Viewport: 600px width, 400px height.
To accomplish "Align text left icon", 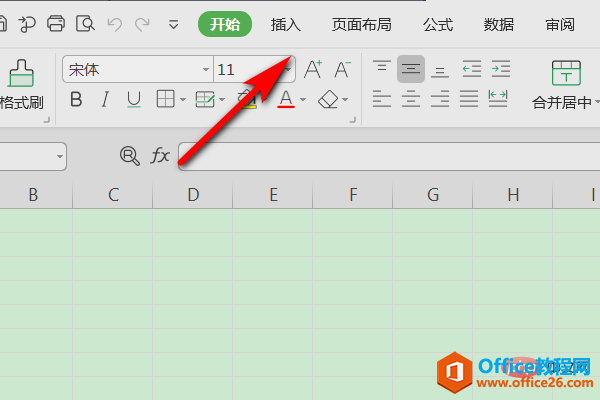I will [382, 99].
